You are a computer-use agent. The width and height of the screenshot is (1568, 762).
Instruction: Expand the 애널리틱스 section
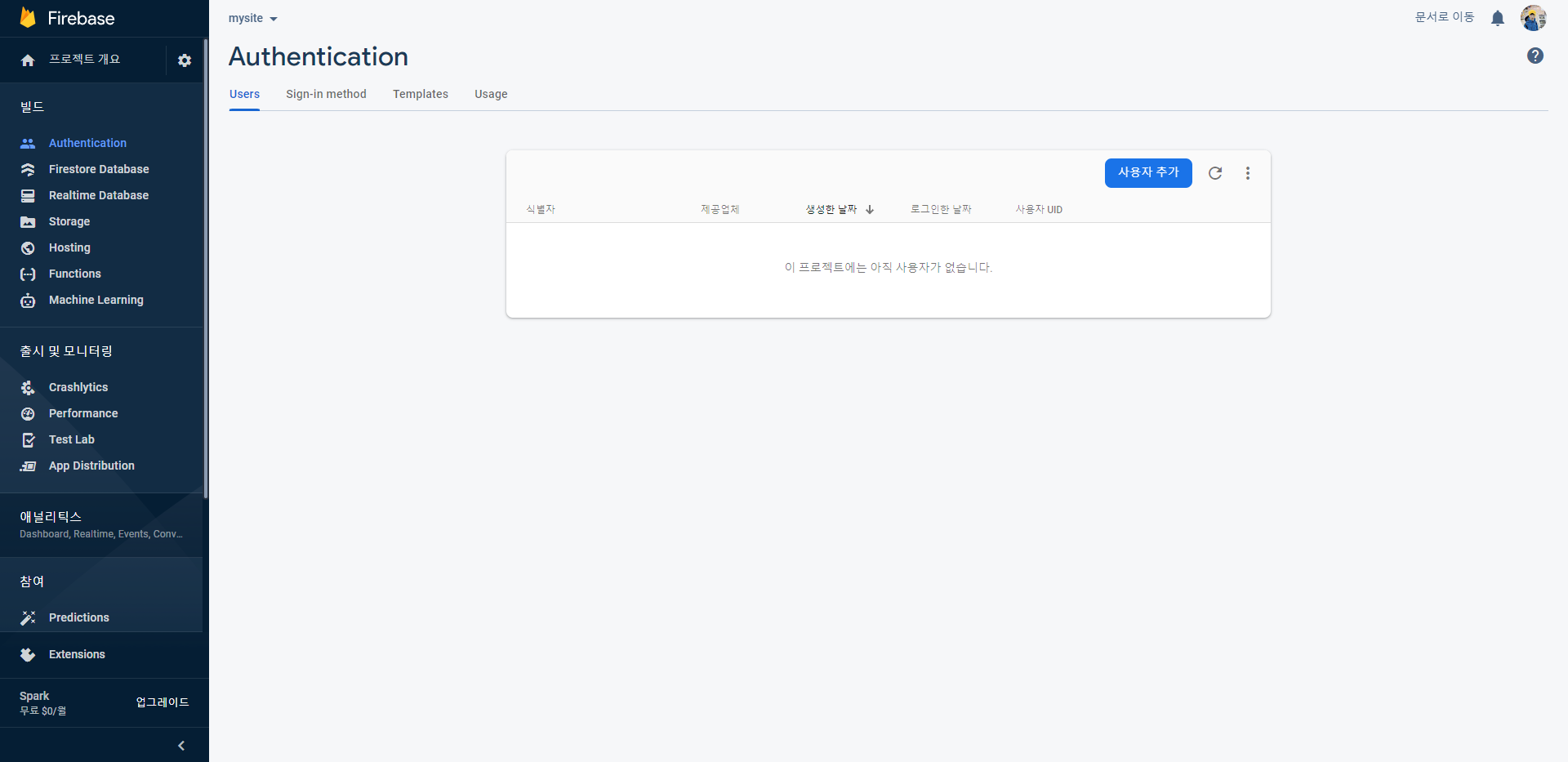(101, 524)
